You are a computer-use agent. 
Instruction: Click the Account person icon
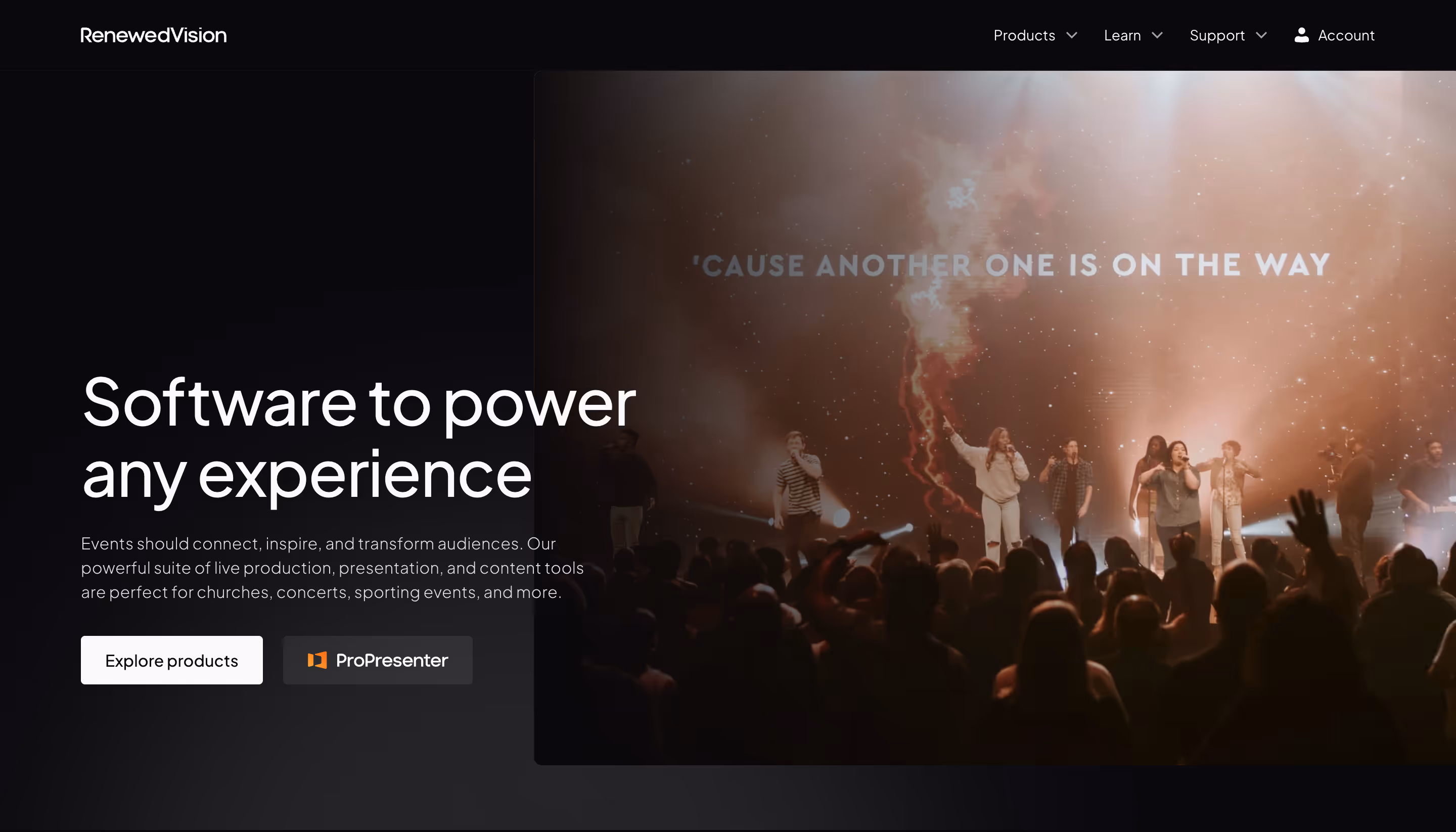coord(1301,35)
